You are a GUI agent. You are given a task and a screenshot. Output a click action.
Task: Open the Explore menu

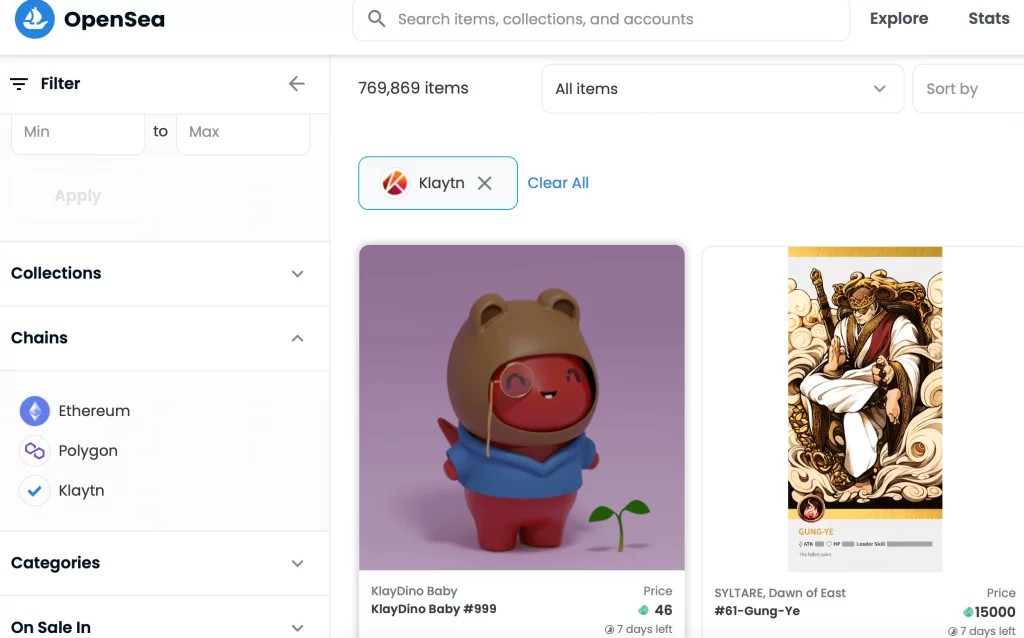899,19
